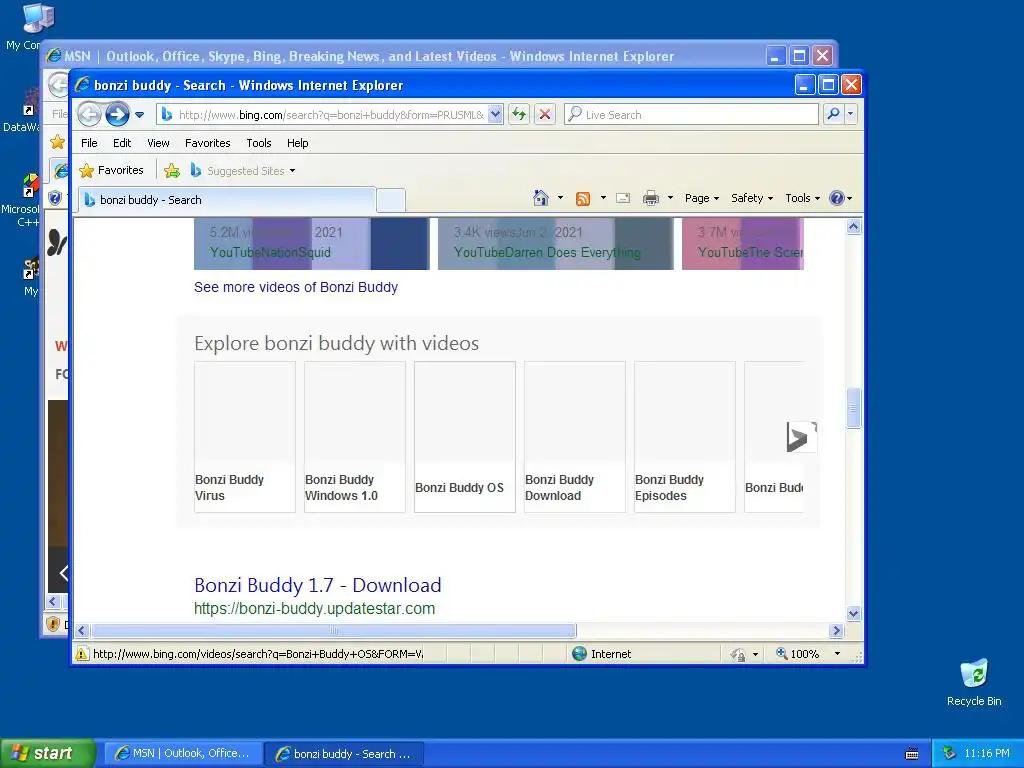Open the Favorites menu

208,143
